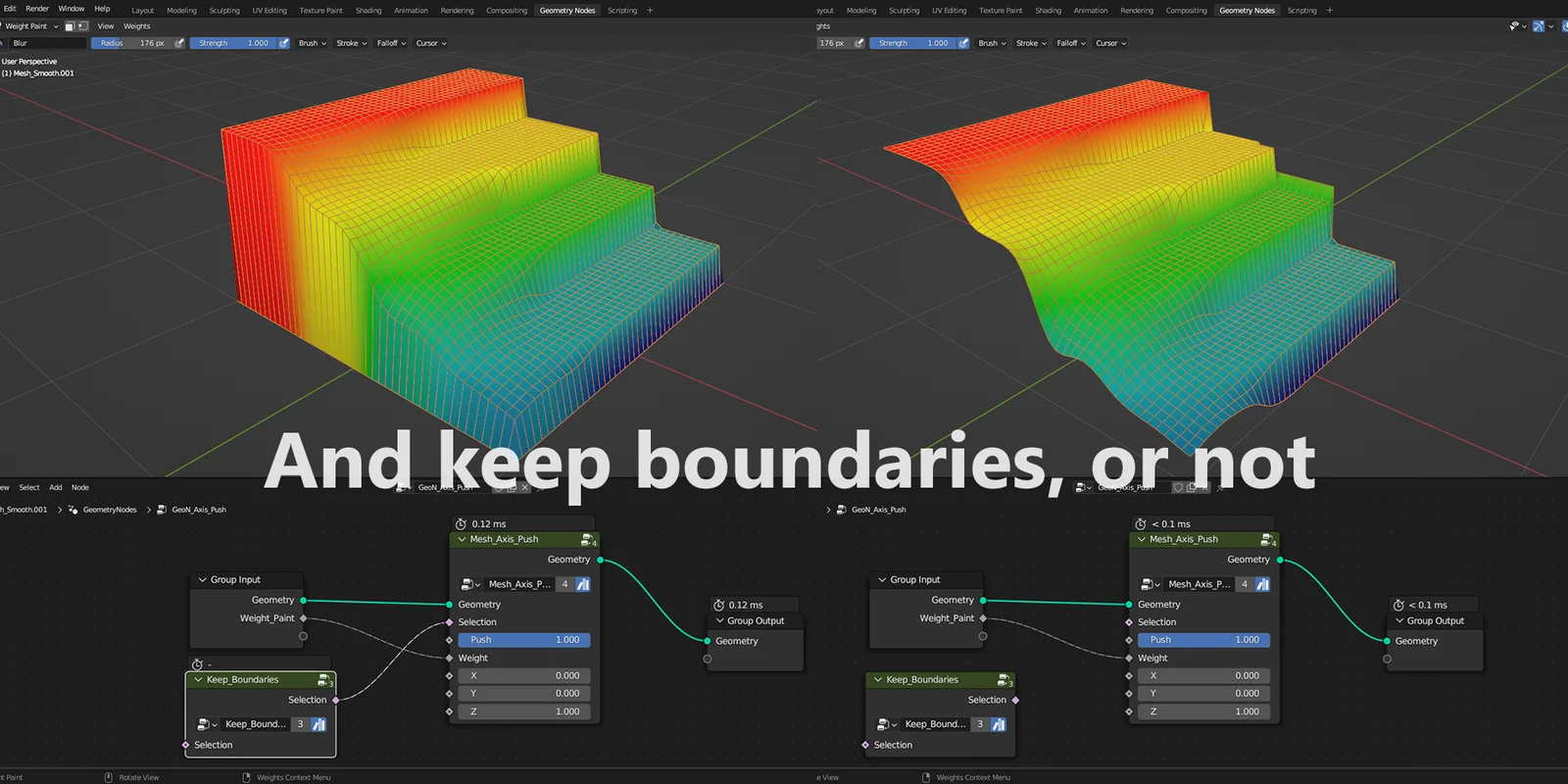
Task: Switch to the Layout workspace tab
Action: [143, 11]
